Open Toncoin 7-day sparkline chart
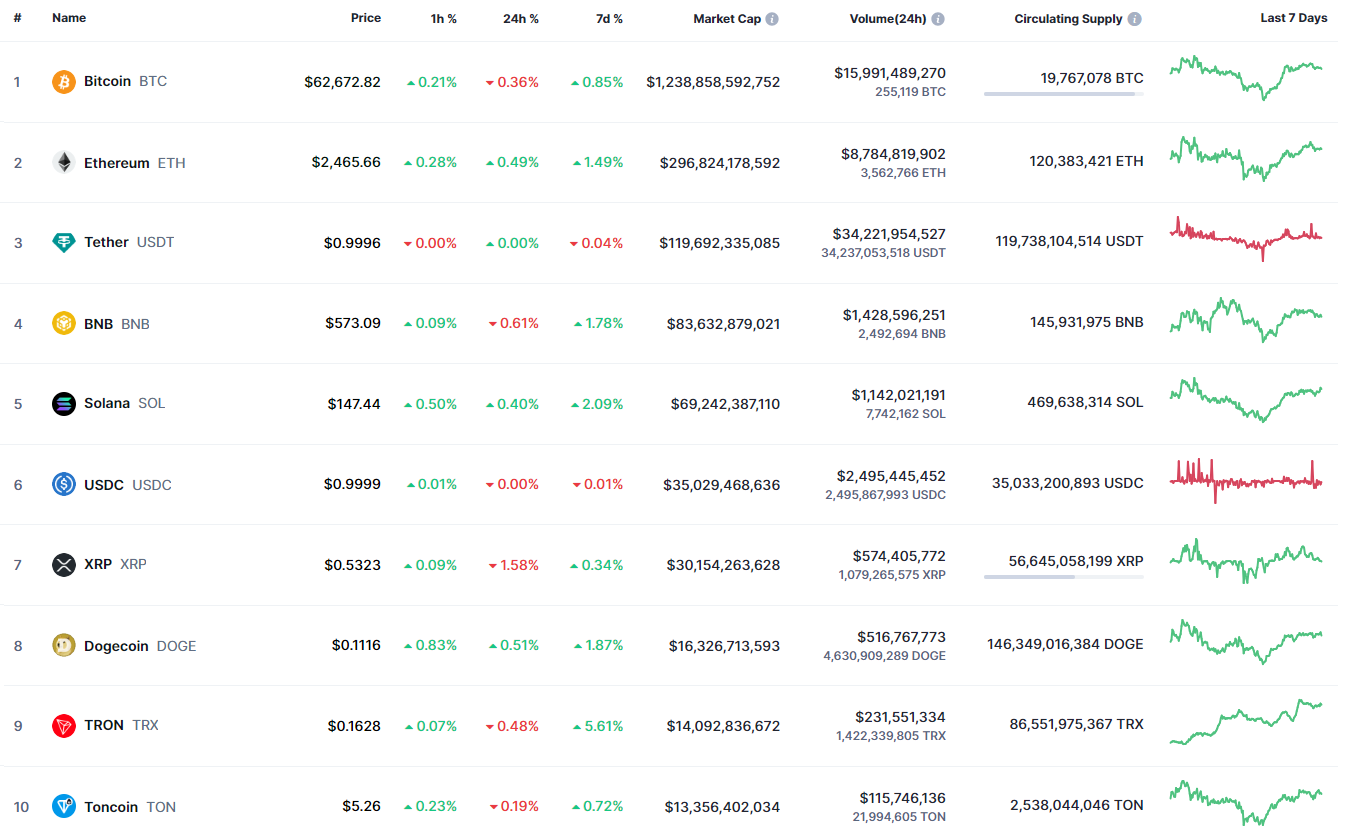This screenshot has width=1354, height=837. click(x=1246, y=803)
